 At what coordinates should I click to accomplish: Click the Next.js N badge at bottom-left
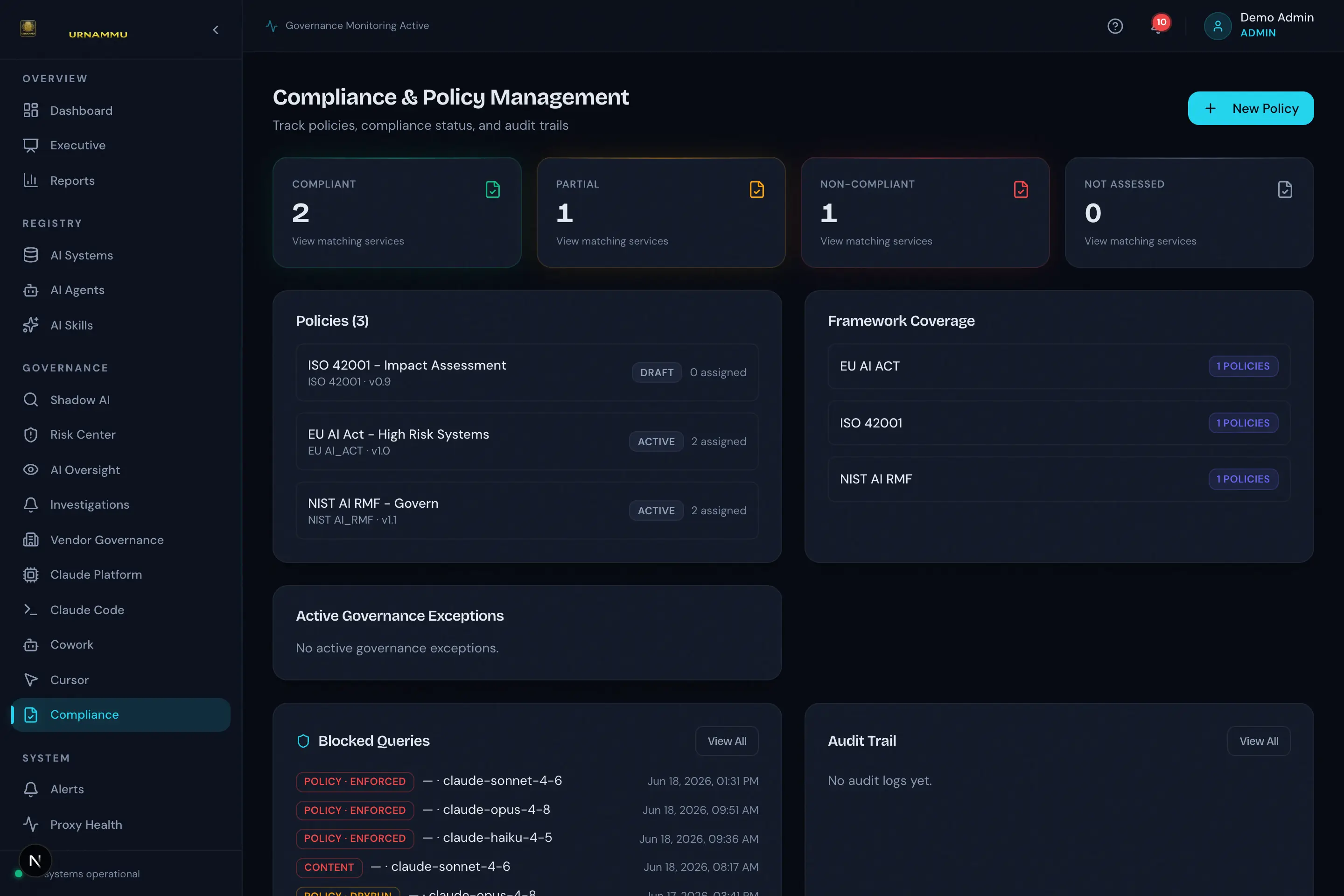pos(35,861)
